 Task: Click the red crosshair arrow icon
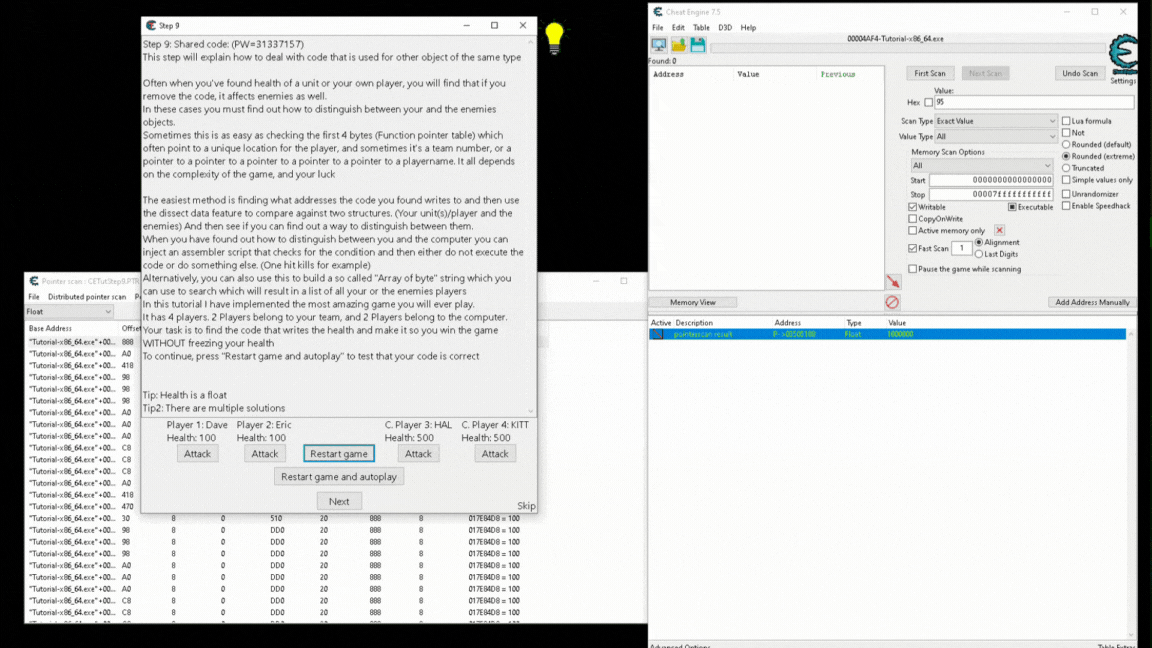(893, 283)
